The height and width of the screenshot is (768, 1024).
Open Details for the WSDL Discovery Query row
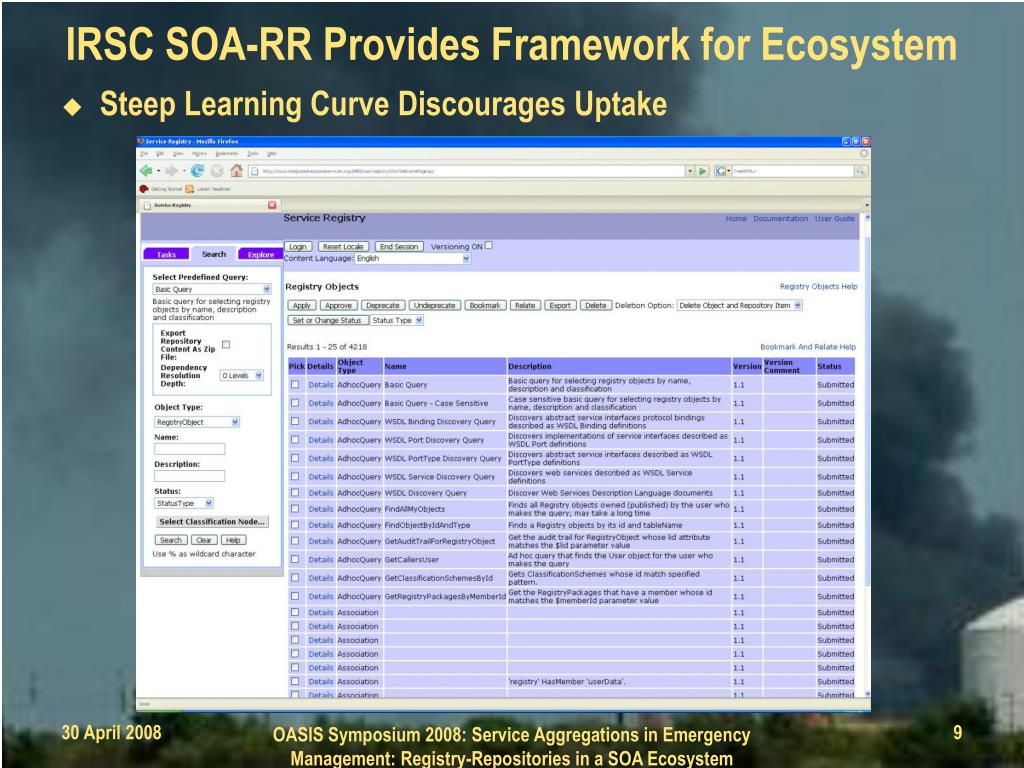[321, 493]
